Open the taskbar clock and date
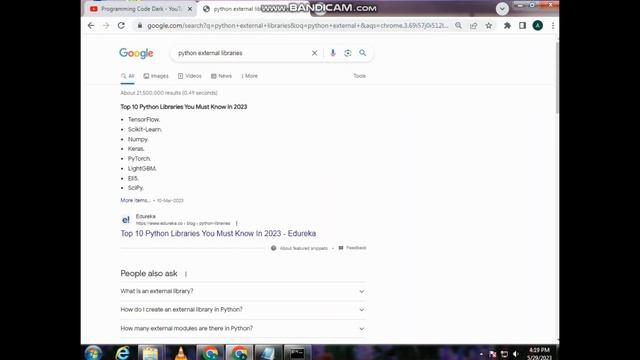The width and height of the screenshot is (640, 360). (x=539, y=353)
